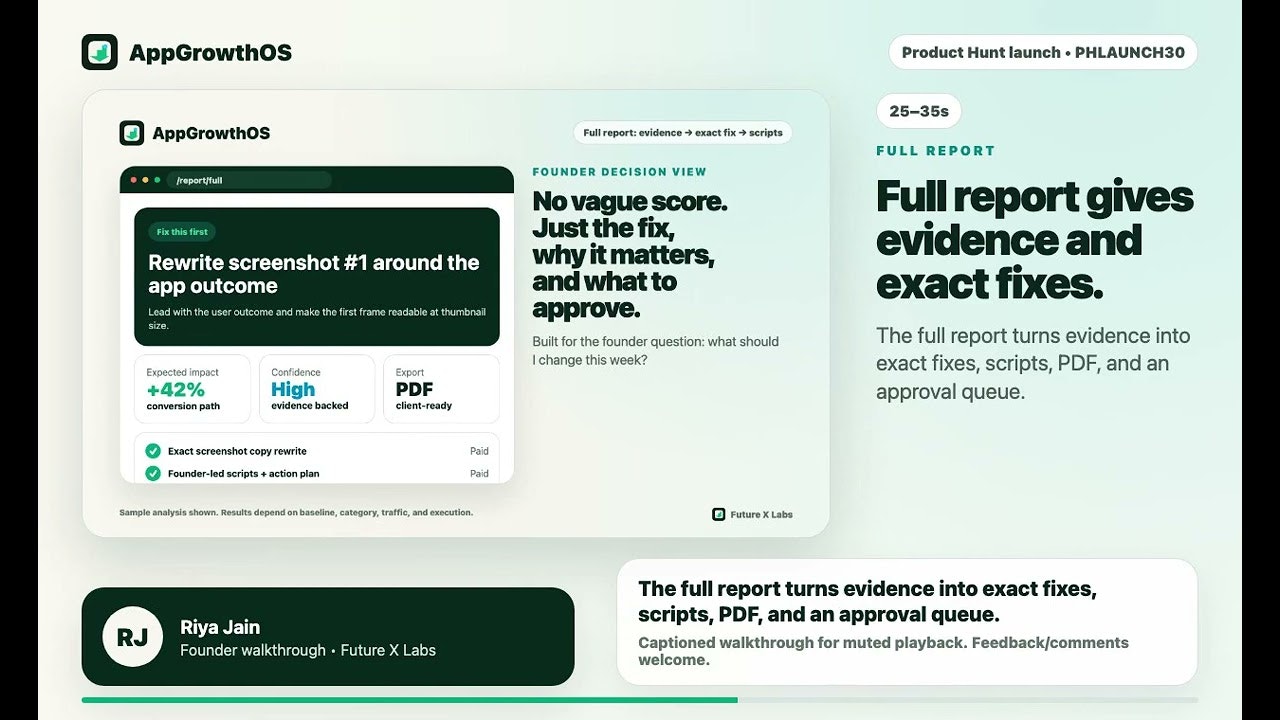
Task: Click the red dot in the mock browser bar
Action: click(x=133, y=180)
